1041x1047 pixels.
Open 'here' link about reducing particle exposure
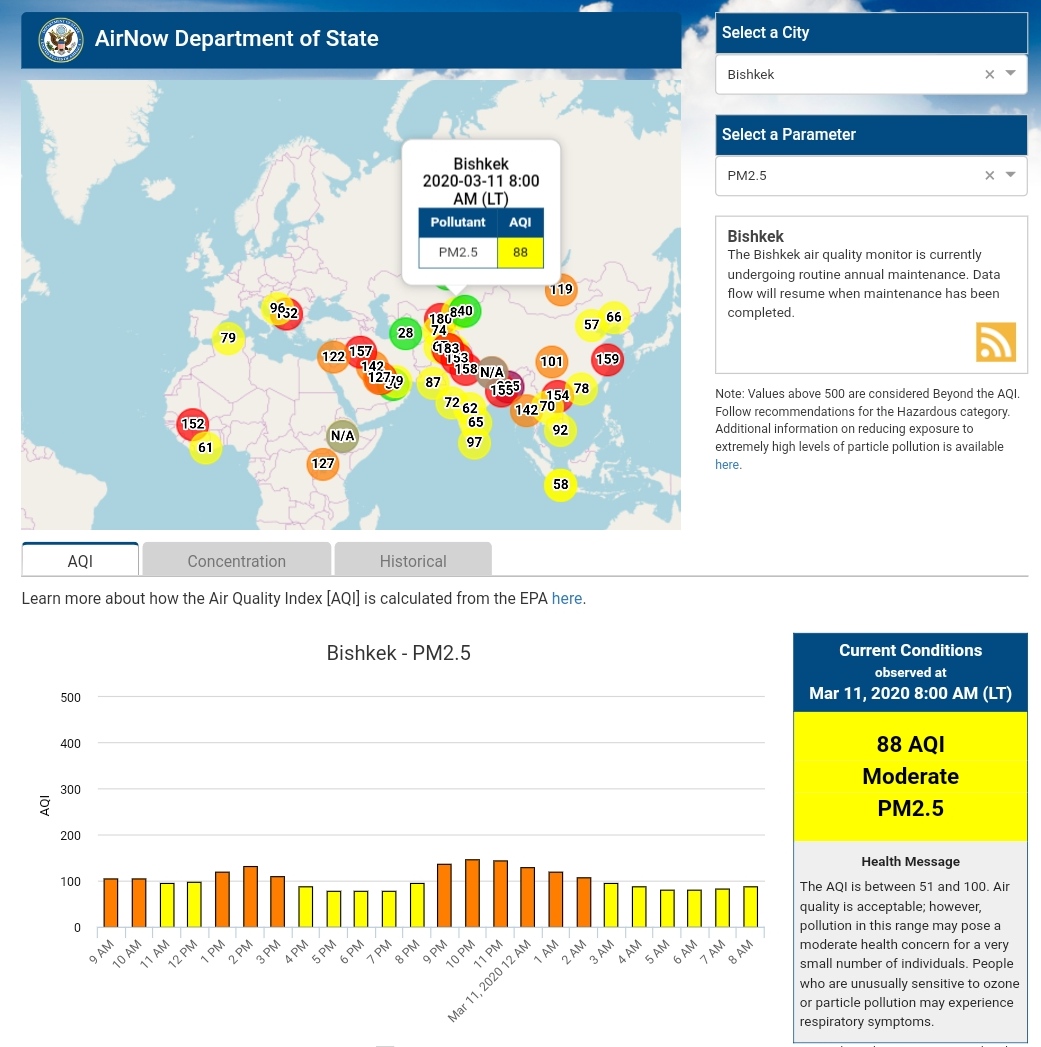pos(727,465)
